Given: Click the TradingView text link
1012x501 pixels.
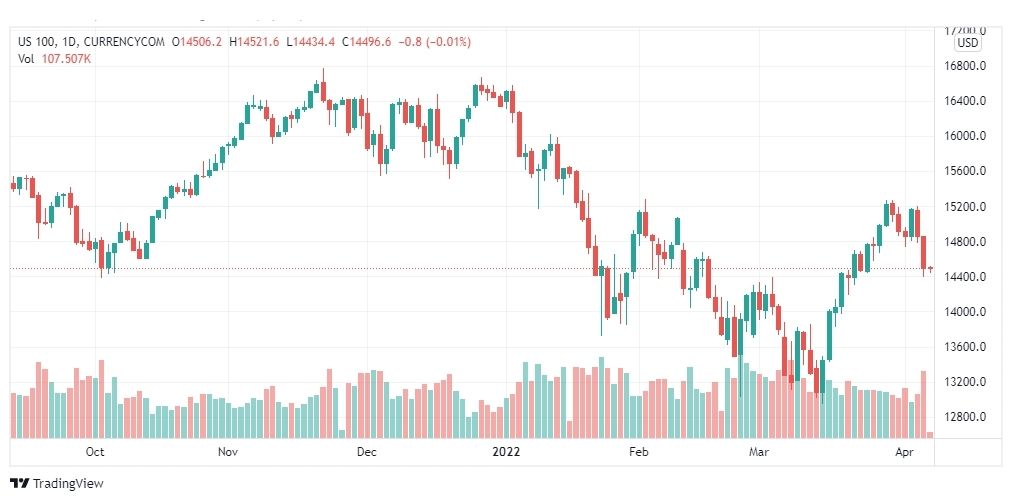Looking at the screenshot, I should click(x=68, y=484).
